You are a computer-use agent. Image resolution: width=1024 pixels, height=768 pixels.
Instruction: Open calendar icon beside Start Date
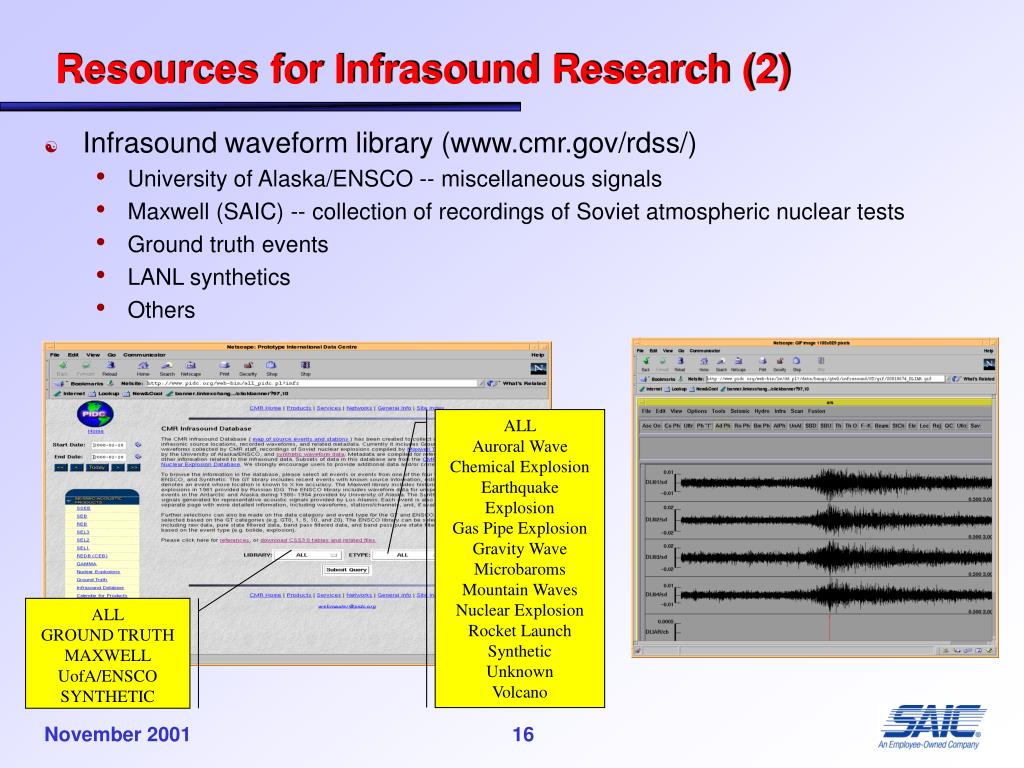pyautogui.click(x=138, y=445)
